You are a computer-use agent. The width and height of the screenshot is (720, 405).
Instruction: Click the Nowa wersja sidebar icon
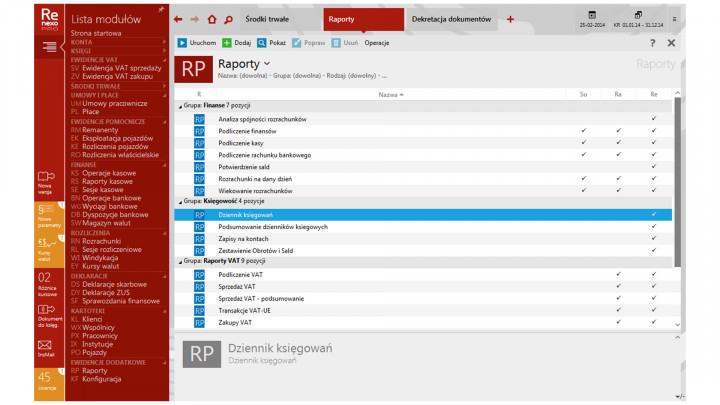click(44, 178)
